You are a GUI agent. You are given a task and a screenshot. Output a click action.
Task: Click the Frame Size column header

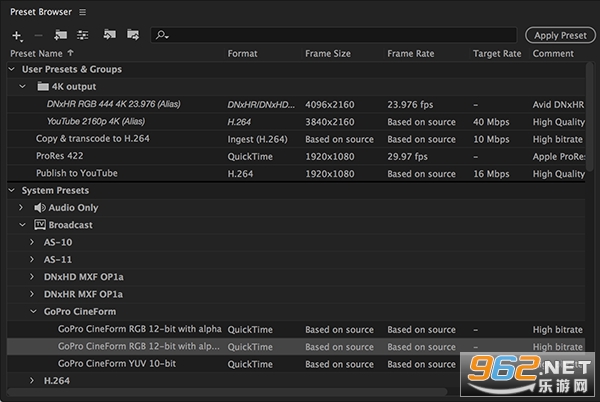[x=328, y=54]
